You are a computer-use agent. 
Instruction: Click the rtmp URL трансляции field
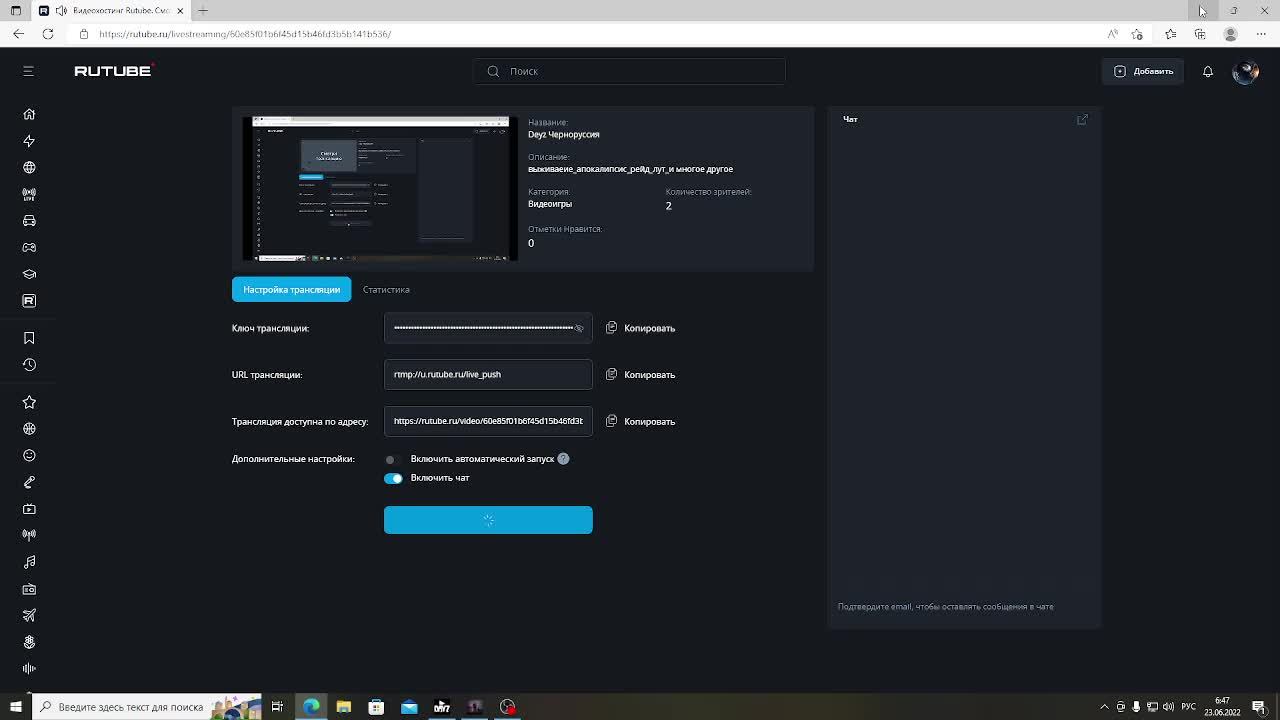[488, 375]
